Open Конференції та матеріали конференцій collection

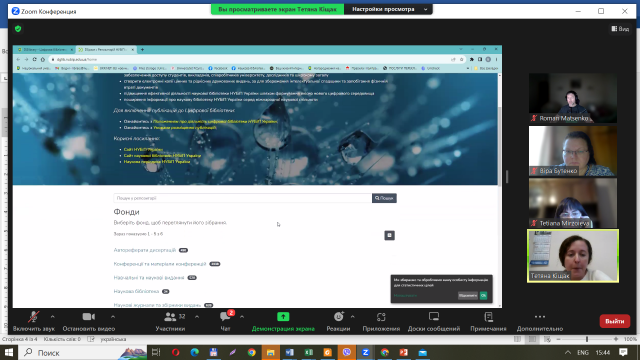click(160, 264)
